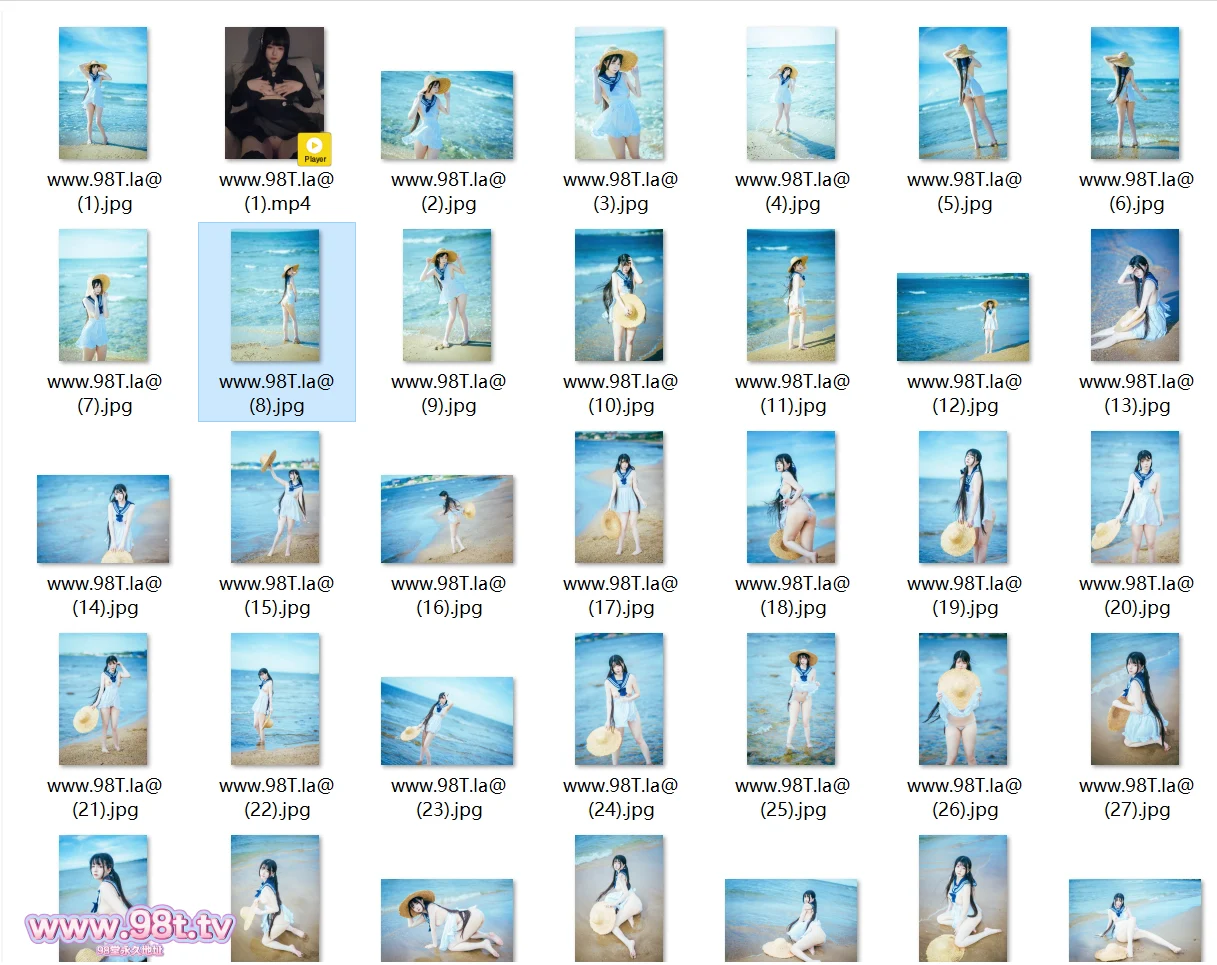The height and width of the screenshot is (965, 1217).
Task: Click the file name label www.98T.la@(25).jpg
Action: click(792, 798)
